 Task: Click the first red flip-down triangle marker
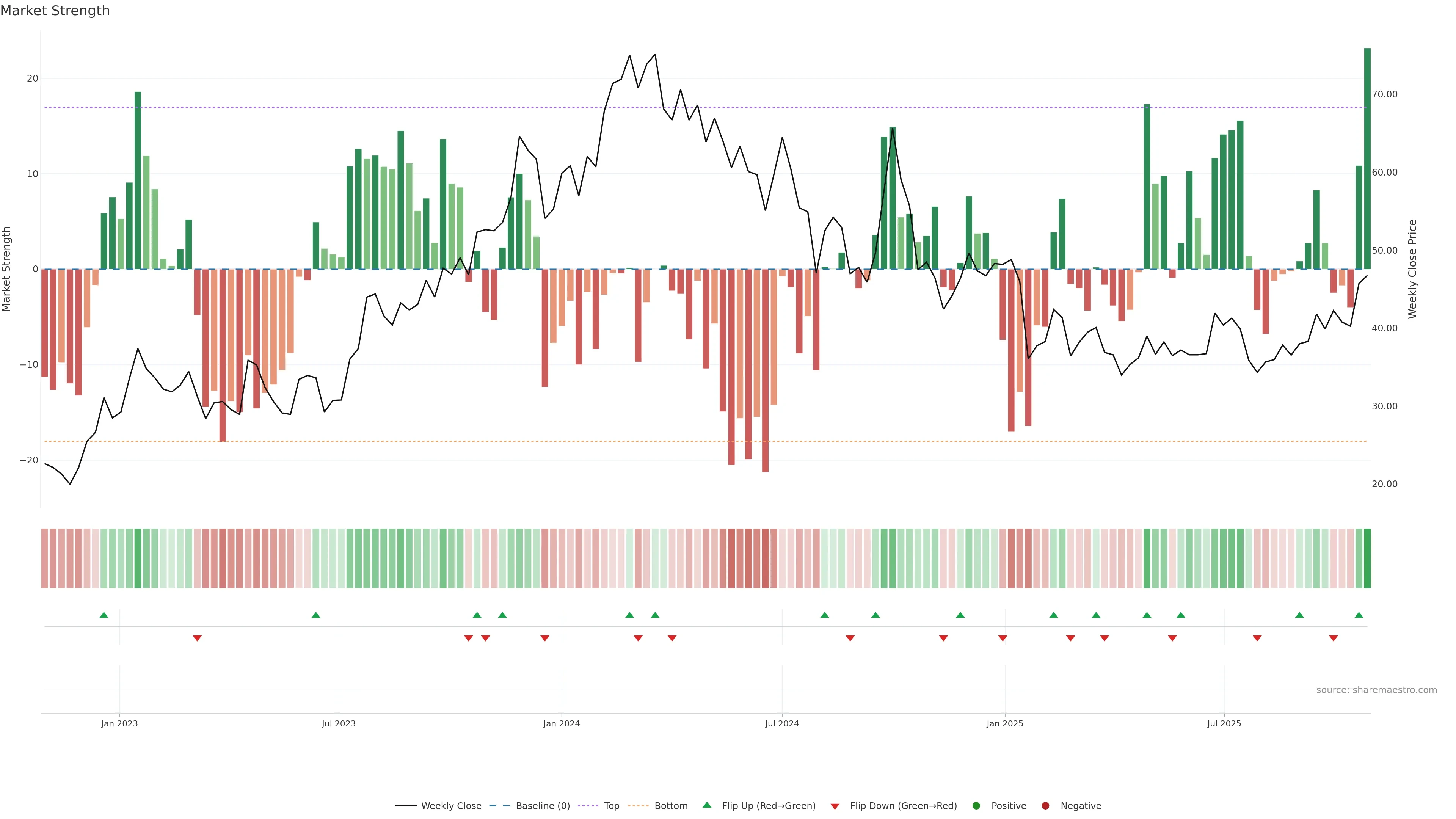pyautogui.click(x=197, y=638)
